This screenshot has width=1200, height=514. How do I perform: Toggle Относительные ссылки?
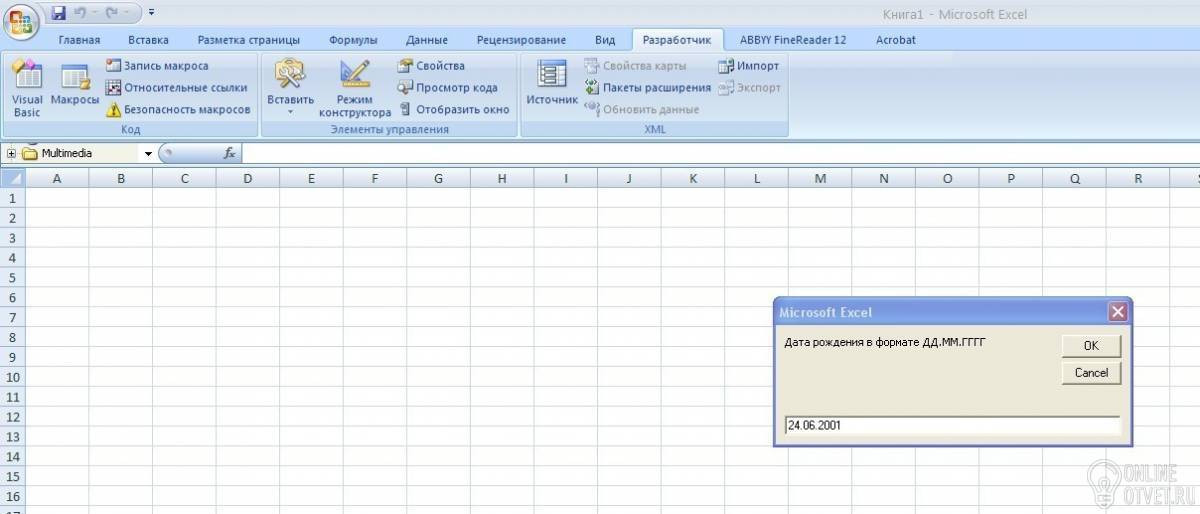click(x=176, y=87)
